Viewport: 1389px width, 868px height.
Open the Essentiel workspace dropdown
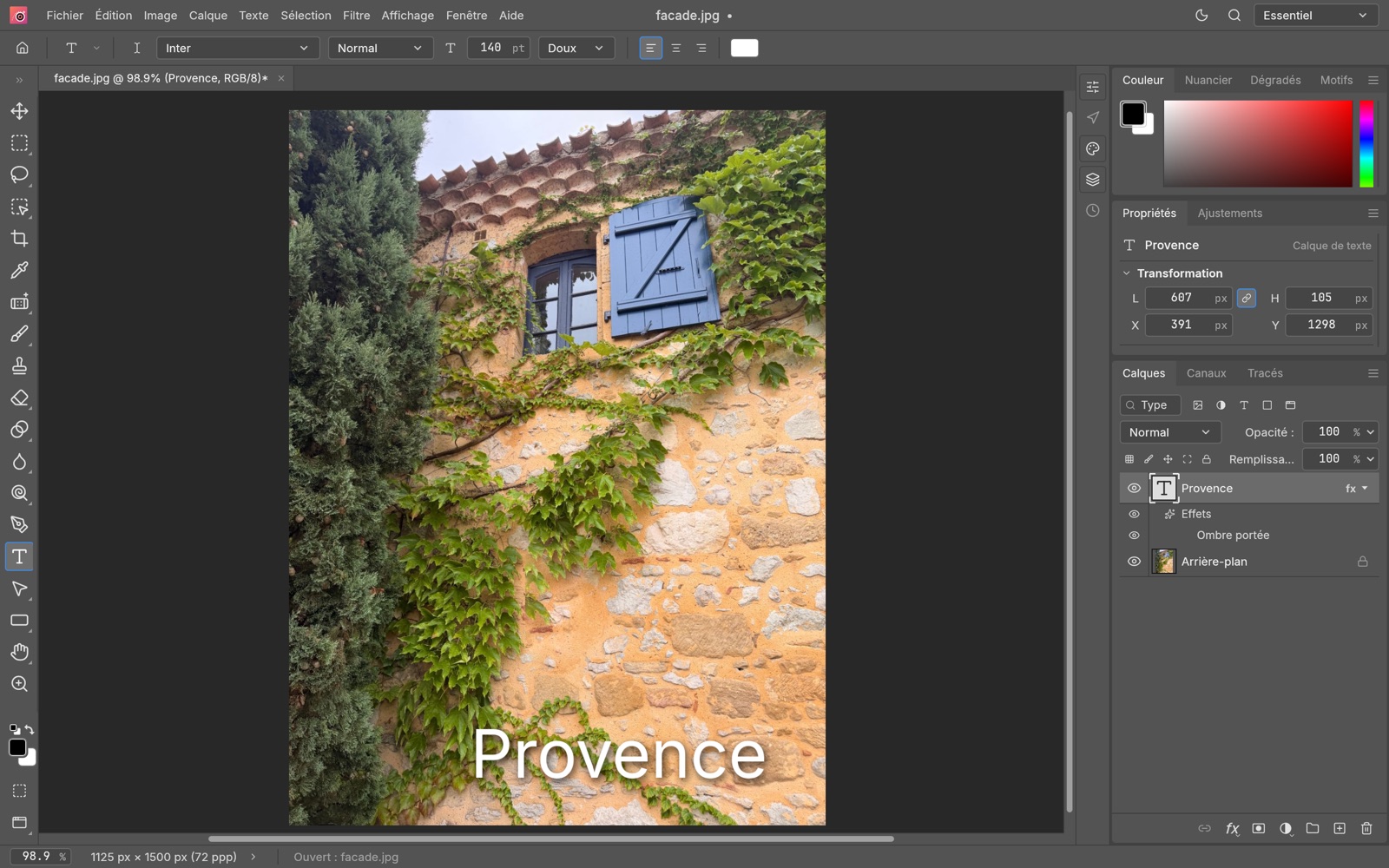click(1316, 16)
